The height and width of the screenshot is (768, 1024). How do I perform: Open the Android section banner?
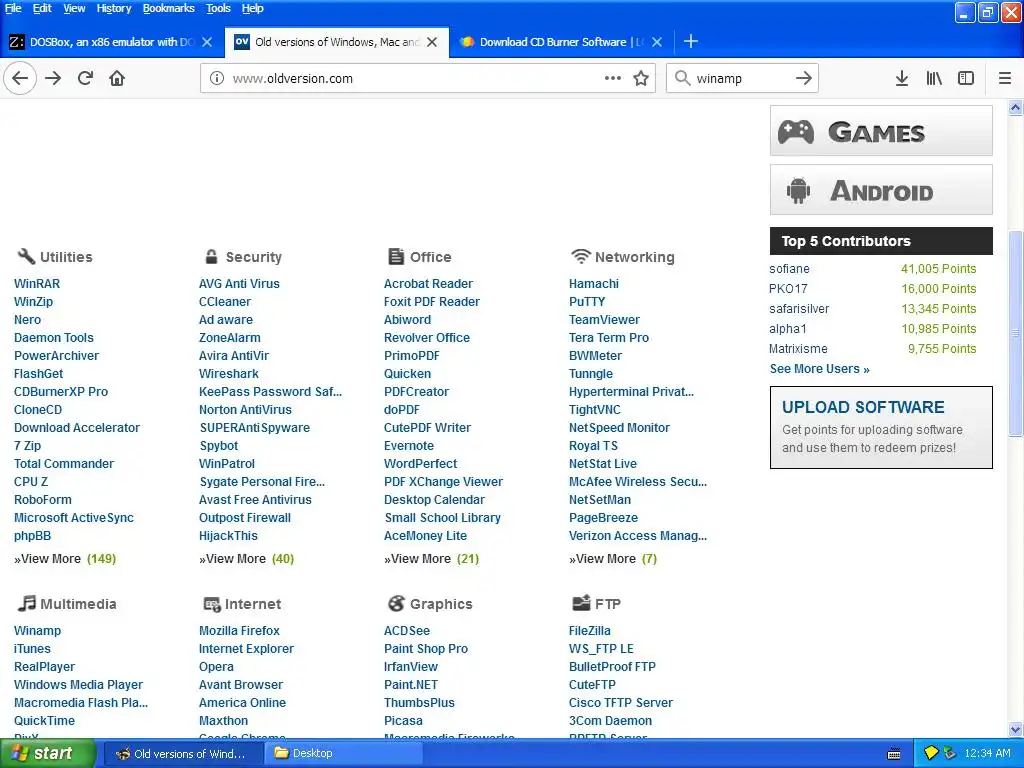[881, 190]
